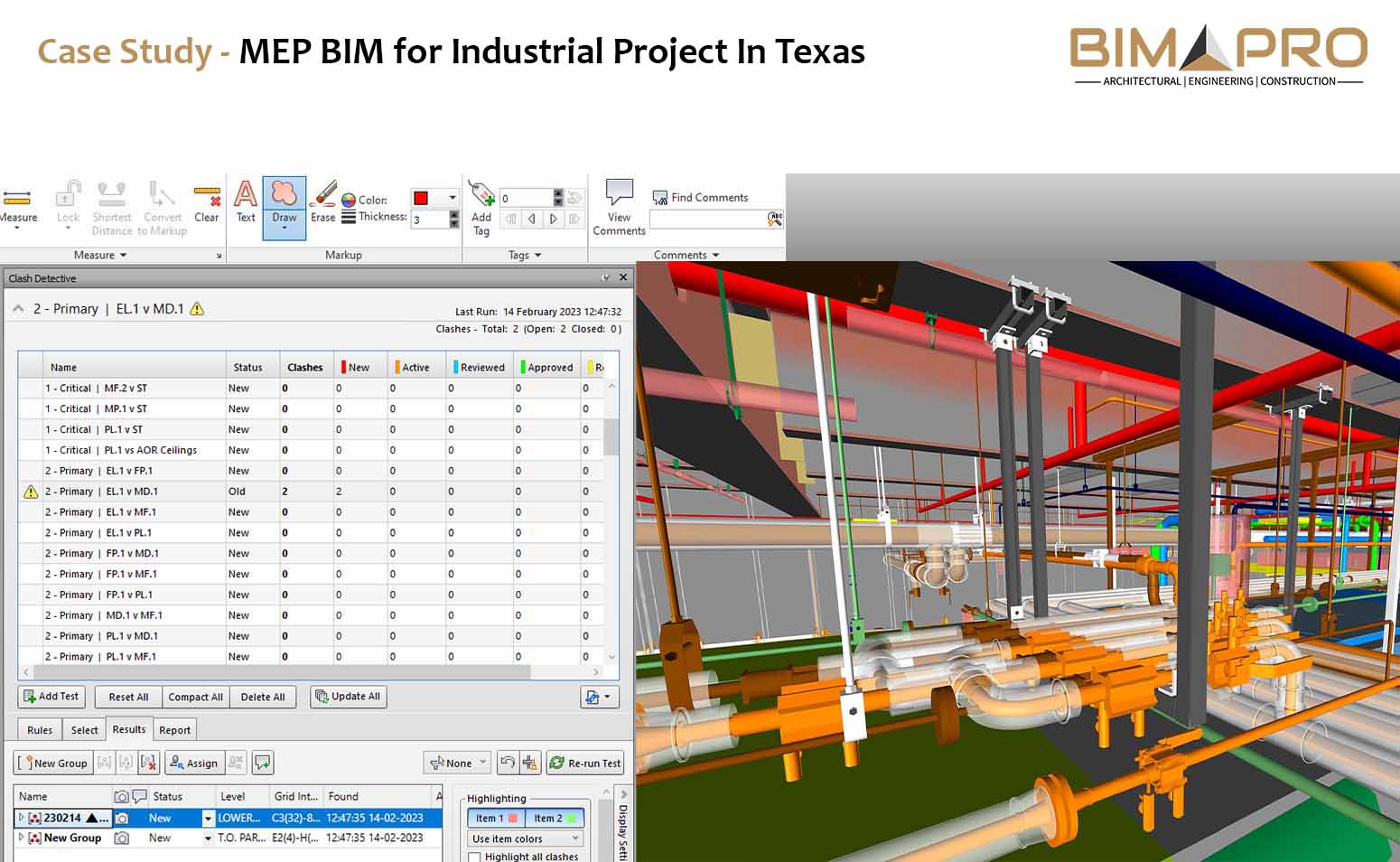Click the camera icon on the 230214 clash row
The image size is (1400, 862).
point(123,817)
